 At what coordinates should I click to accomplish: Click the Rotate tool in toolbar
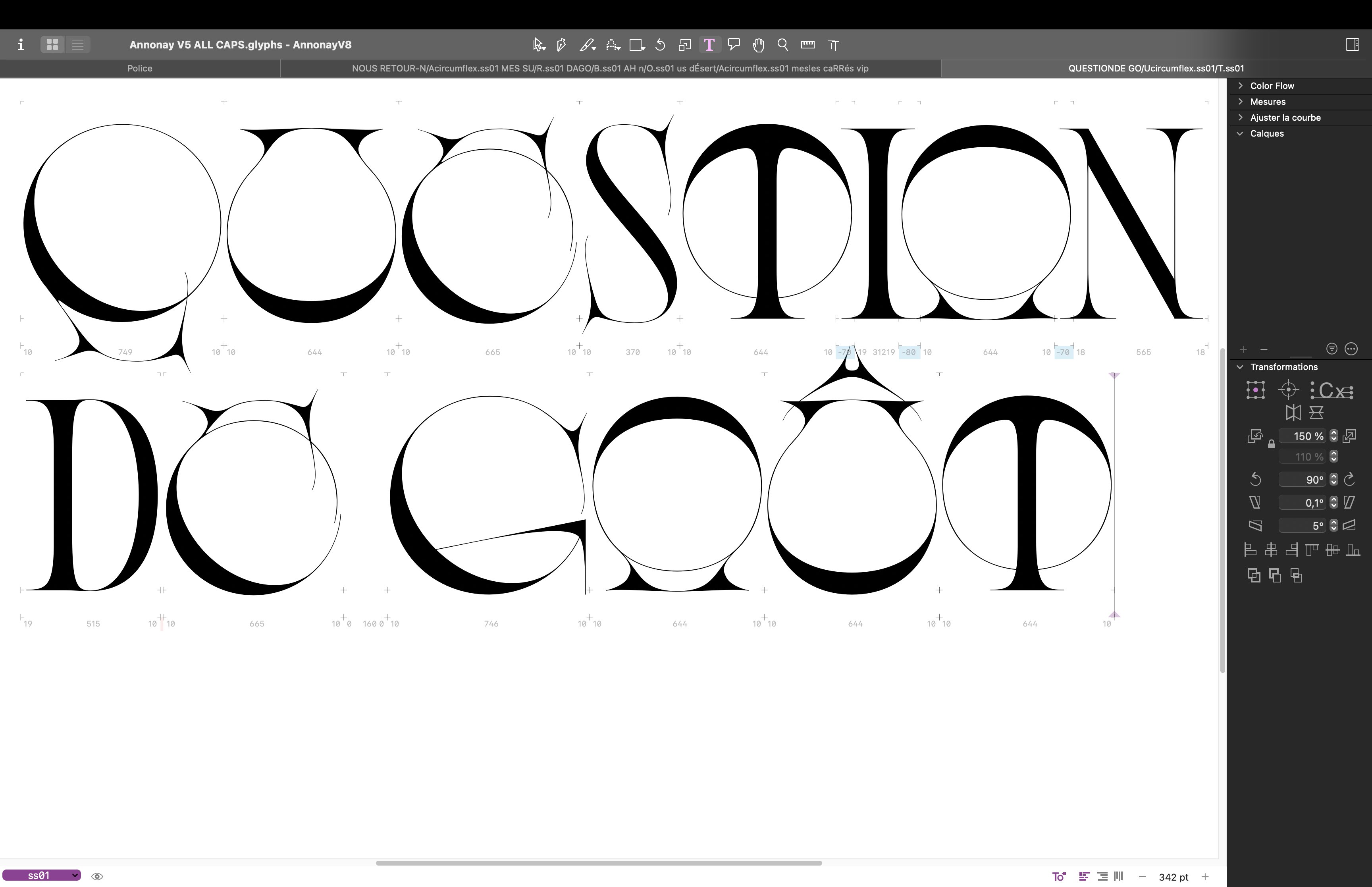point(660,45)
